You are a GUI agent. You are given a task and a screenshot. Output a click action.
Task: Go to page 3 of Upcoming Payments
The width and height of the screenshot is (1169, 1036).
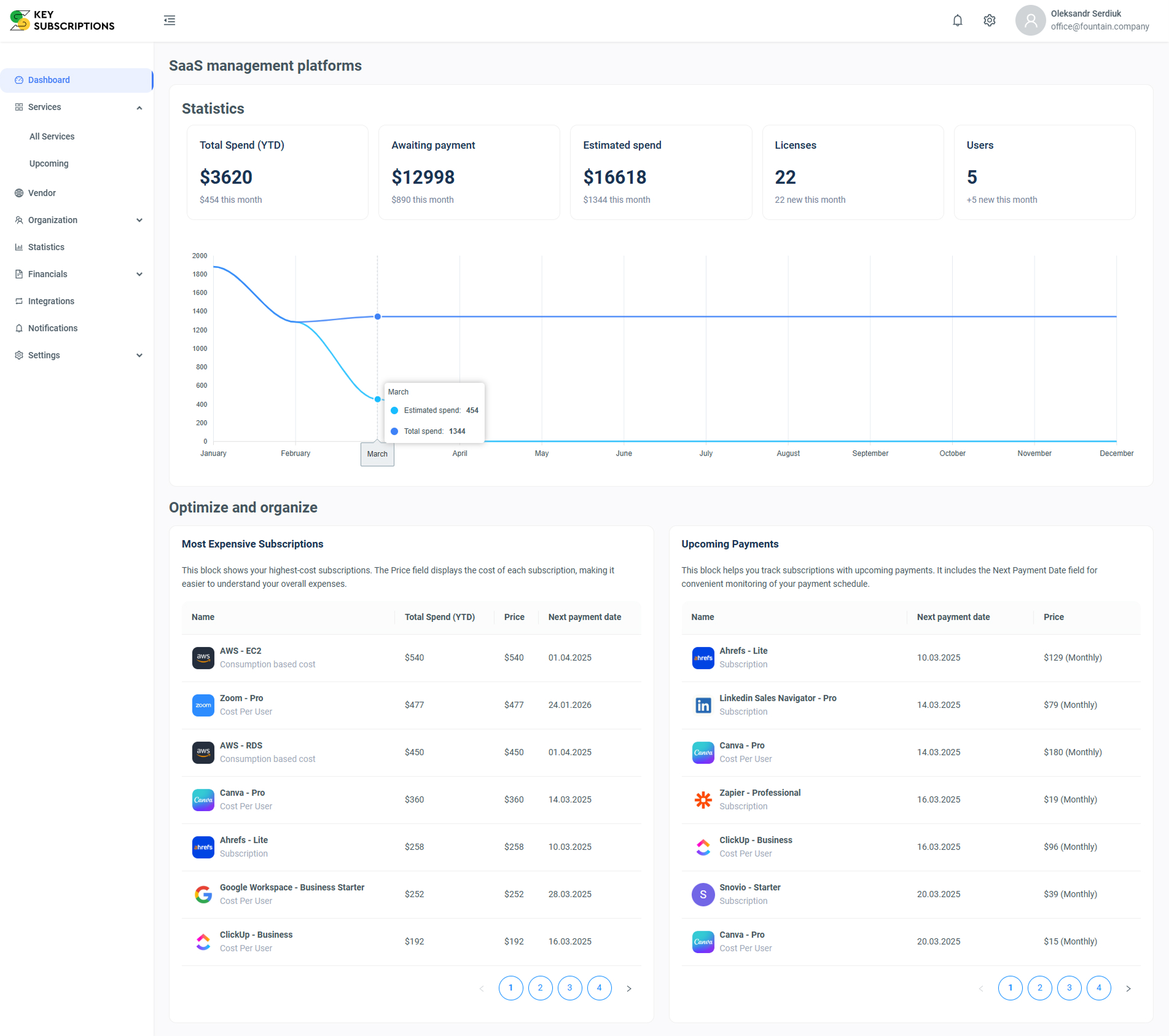coord(1069,988)
